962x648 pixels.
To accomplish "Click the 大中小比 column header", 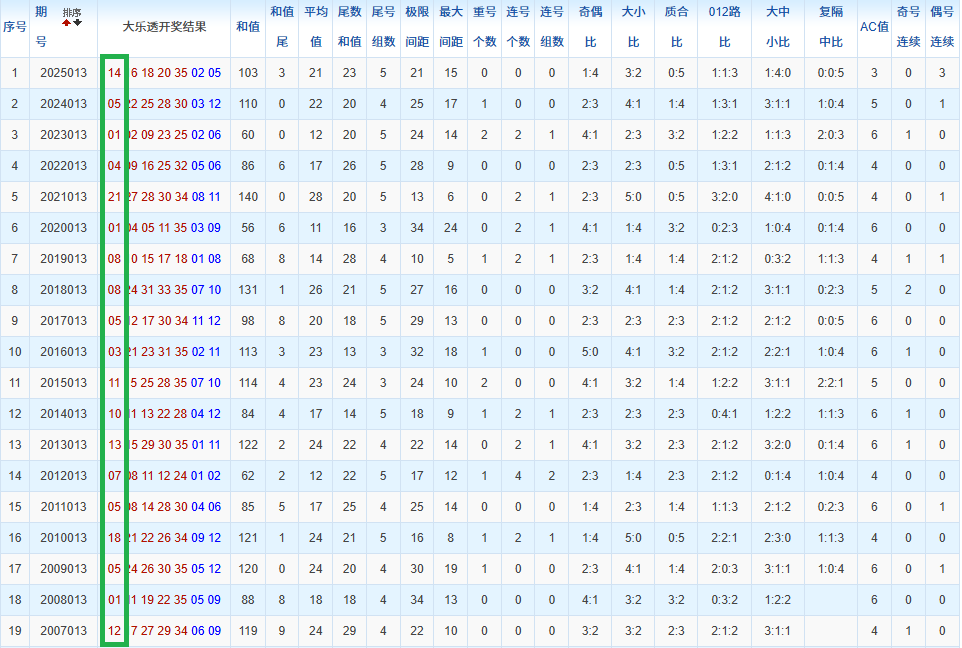I will coord(778,27).
